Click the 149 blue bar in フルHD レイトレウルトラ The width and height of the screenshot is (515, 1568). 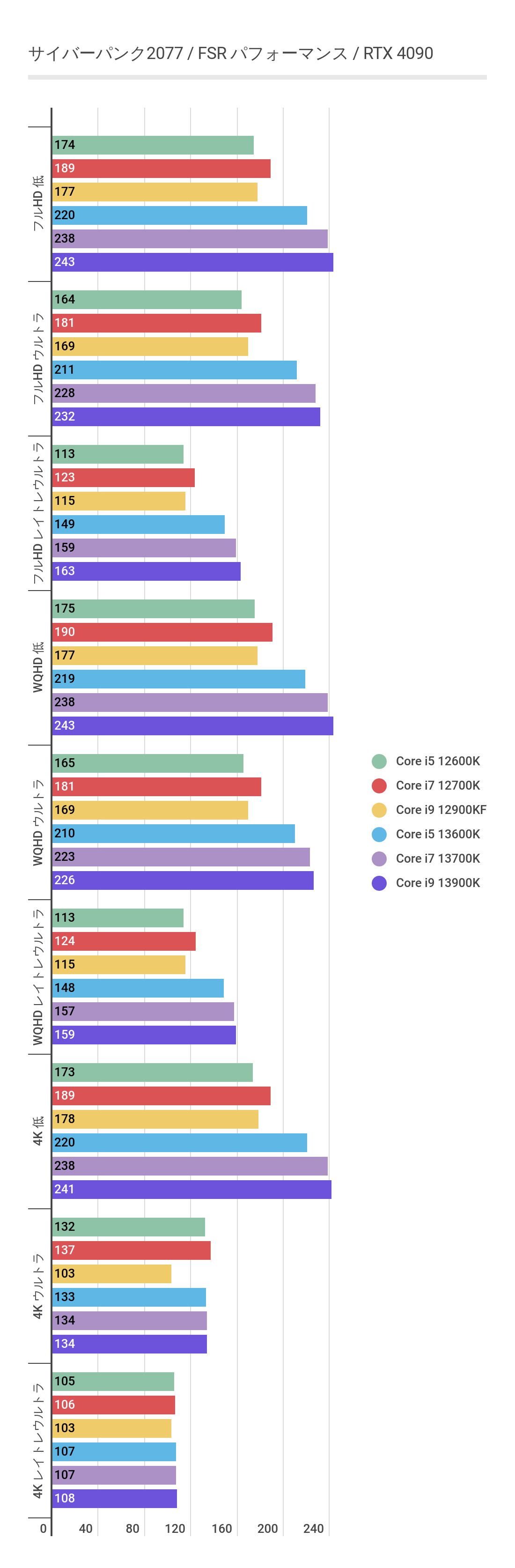point(138,524)
